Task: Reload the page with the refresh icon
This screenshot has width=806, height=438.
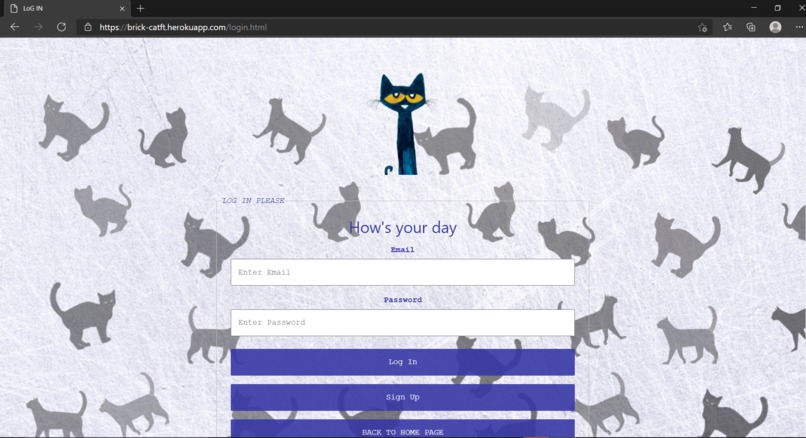Action: 61,27
